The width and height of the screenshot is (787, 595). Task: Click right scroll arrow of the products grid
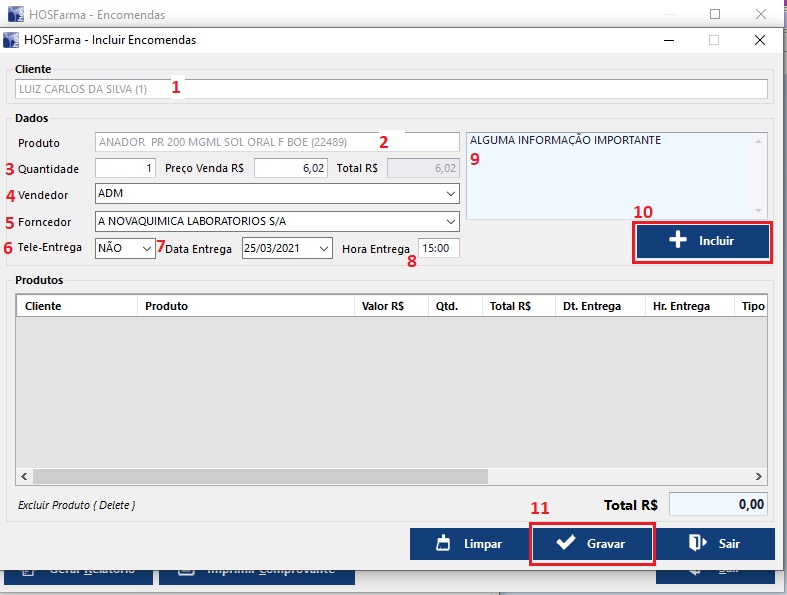coord(759,477)
